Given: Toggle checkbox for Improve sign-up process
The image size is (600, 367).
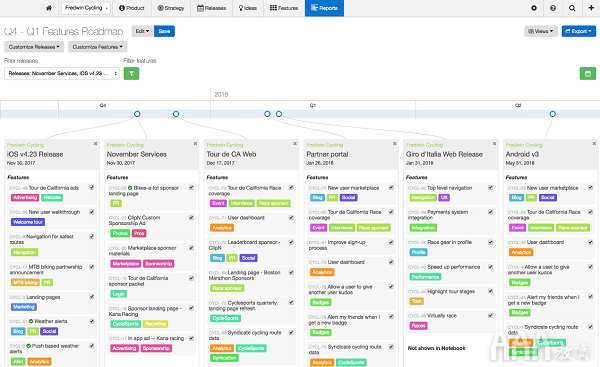Looking at the screenshot, I should pyautogui.click(x=391, y=242).
